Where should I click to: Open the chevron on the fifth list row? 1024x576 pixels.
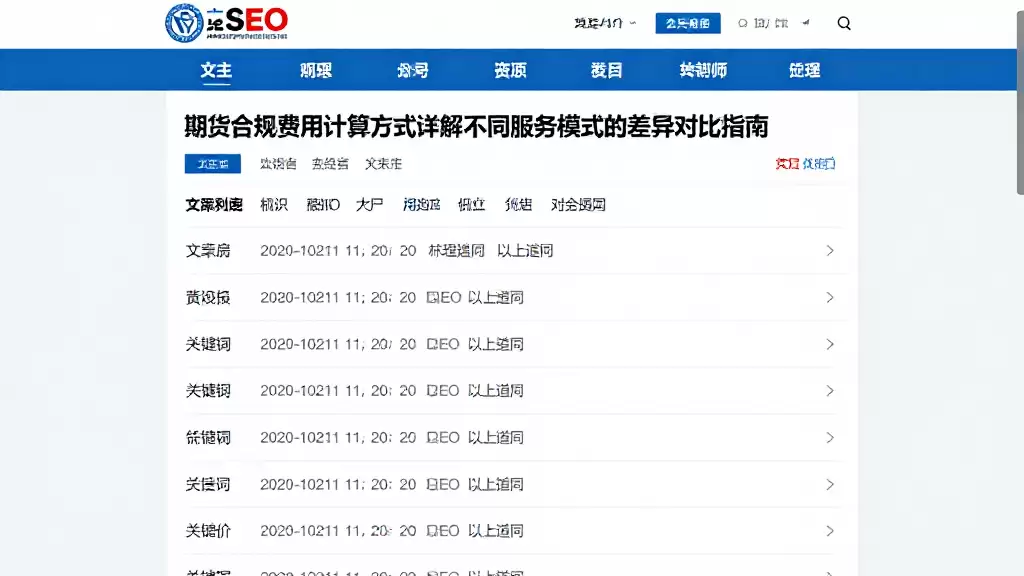point(830,438)
